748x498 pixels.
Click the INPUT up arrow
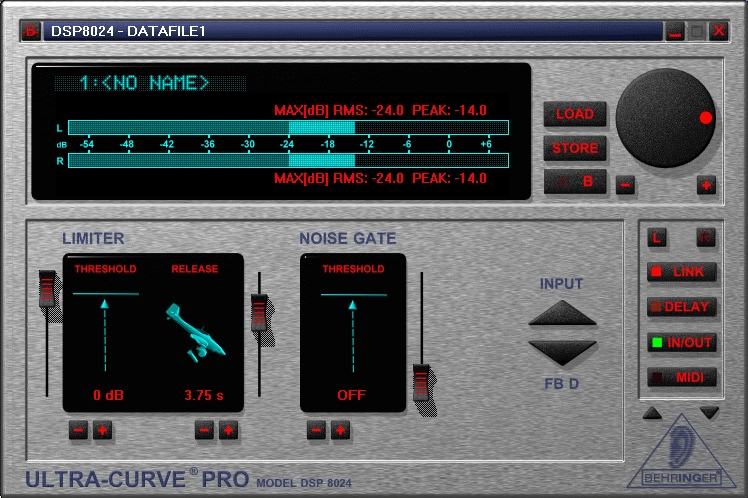point(562,313)
